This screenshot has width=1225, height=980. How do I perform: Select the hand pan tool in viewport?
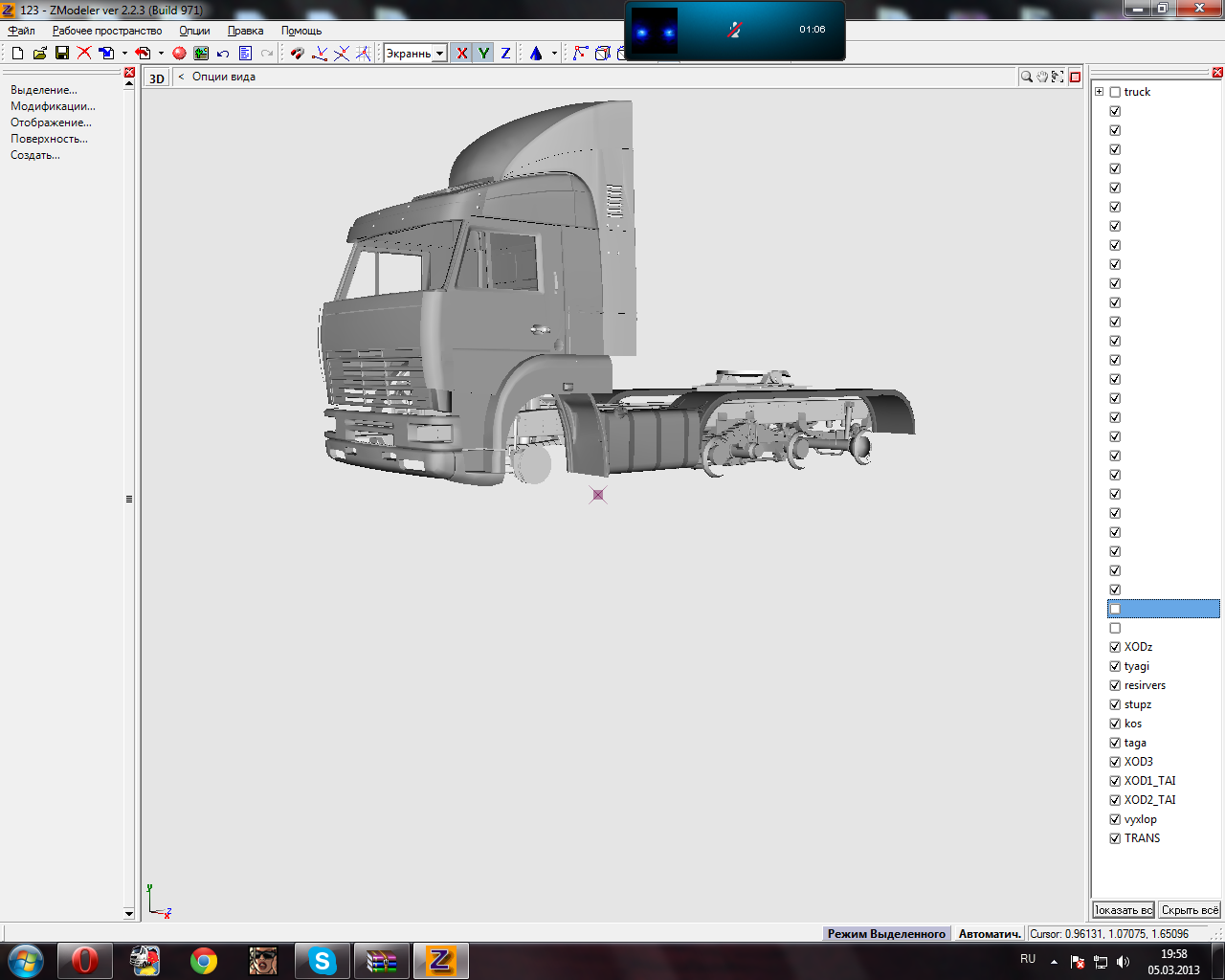coord(1042,77)
